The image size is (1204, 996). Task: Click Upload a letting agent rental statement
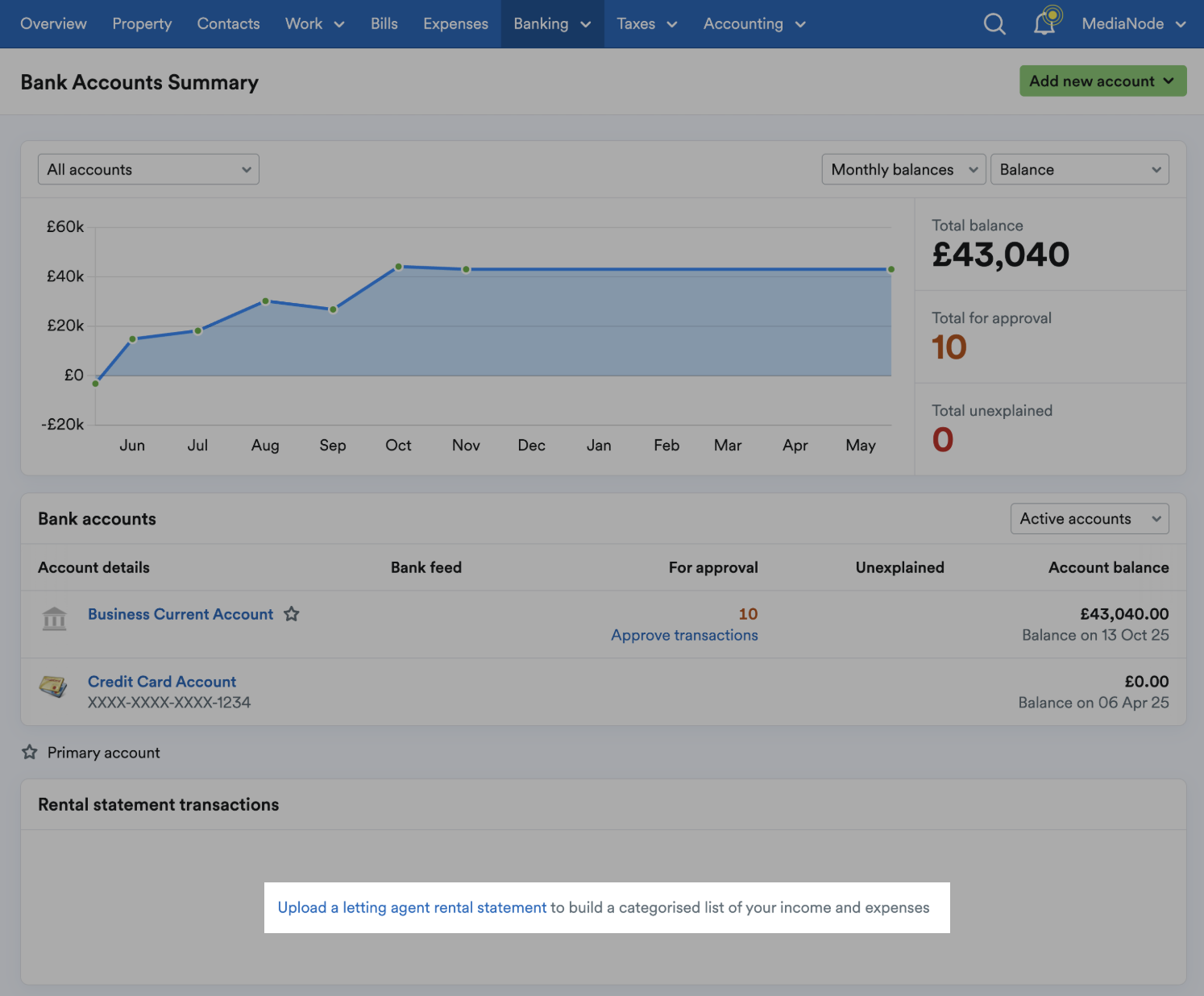coord(412,907)
